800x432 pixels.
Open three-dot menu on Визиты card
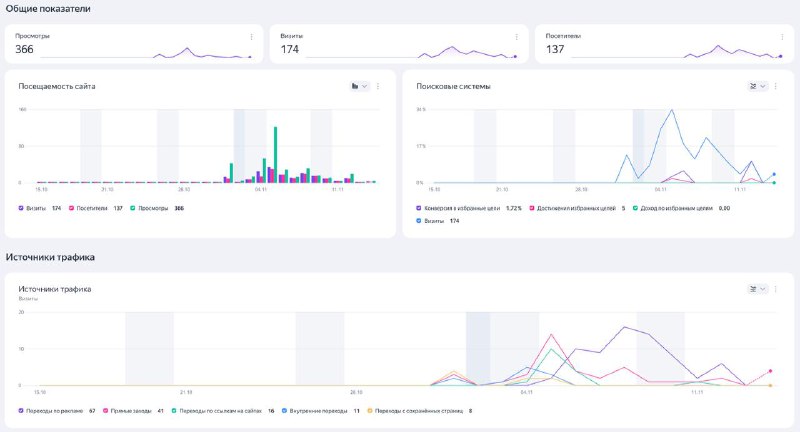click(x=516, y=36)
